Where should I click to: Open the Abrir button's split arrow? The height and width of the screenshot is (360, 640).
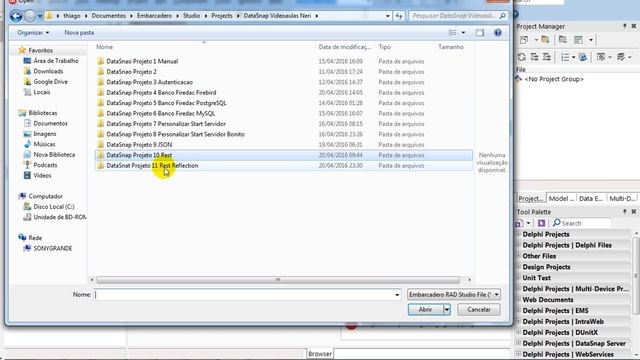pyautogui.click(x=447, y=309)
